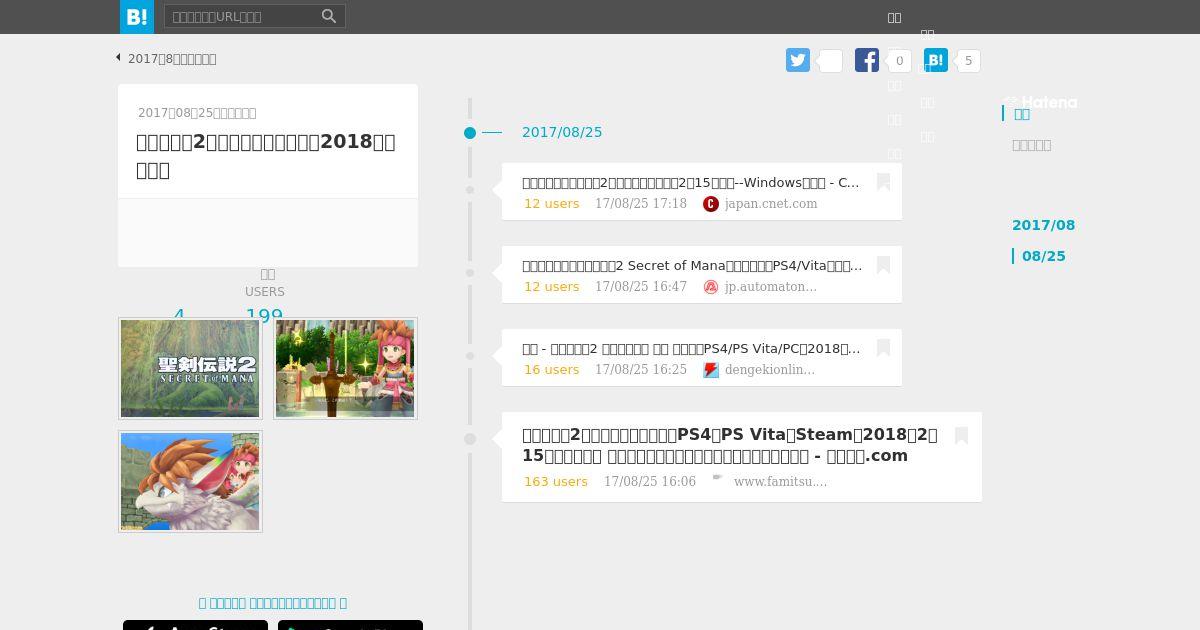Open the flying white dragon thumbnail

(x=190, y=481)
